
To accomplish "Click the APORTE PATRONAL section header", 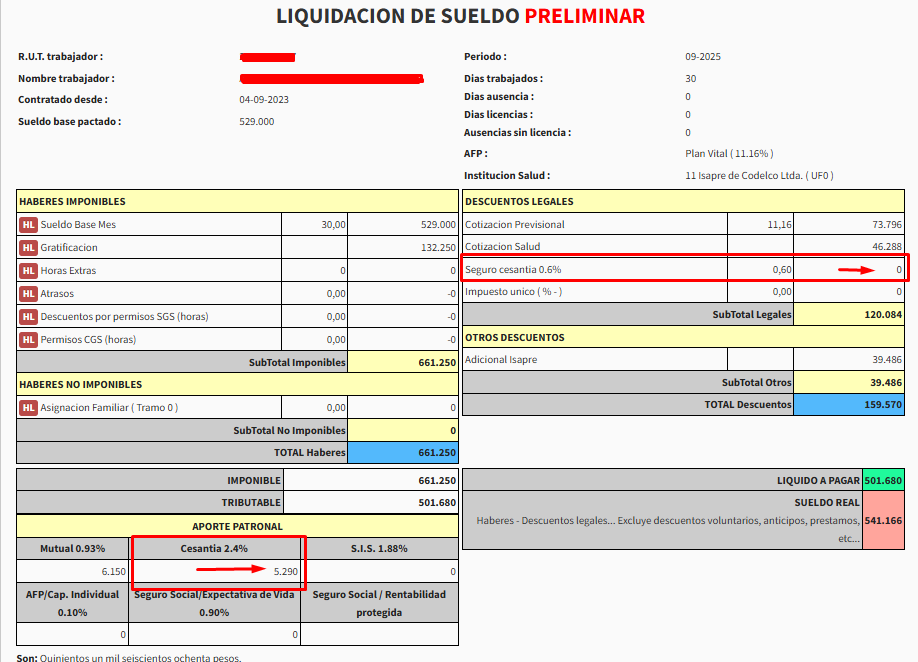I will click(x=237, y=526).
